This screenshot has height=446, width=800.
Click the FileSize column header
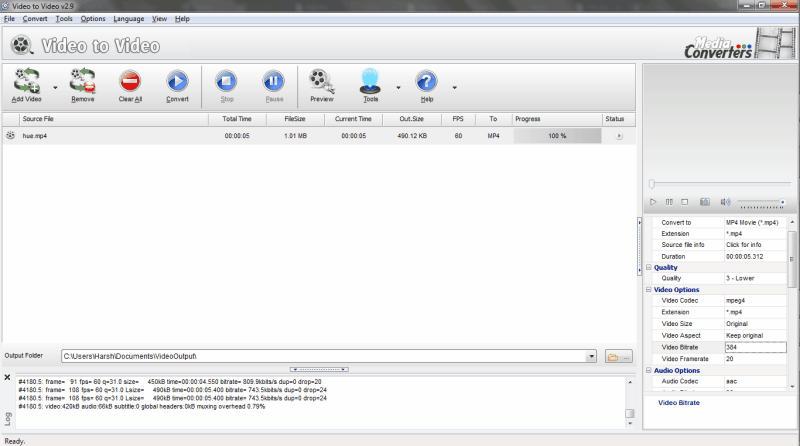coord(295,119)
